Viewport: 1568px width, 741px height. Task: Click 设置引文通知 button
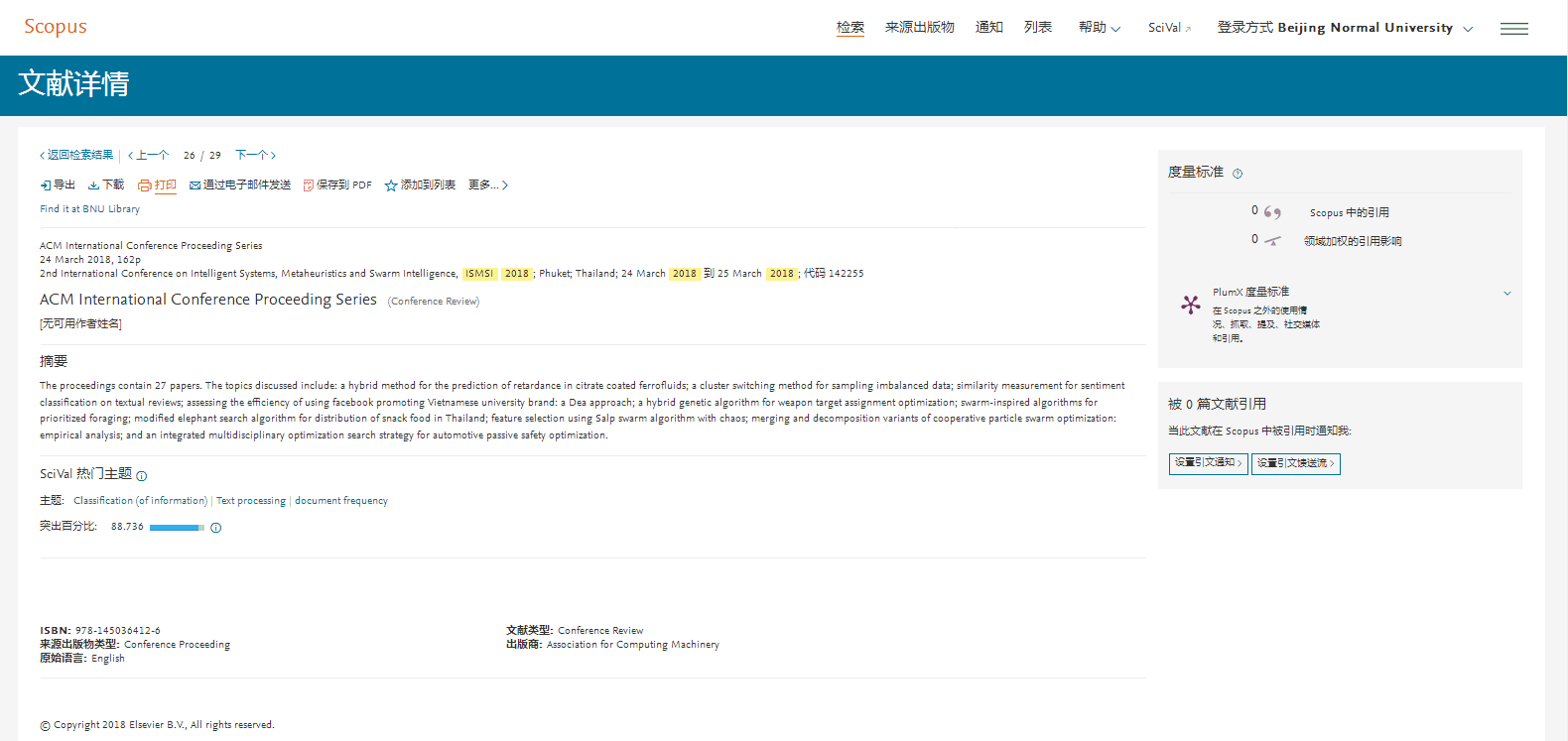click(1208, 463)
